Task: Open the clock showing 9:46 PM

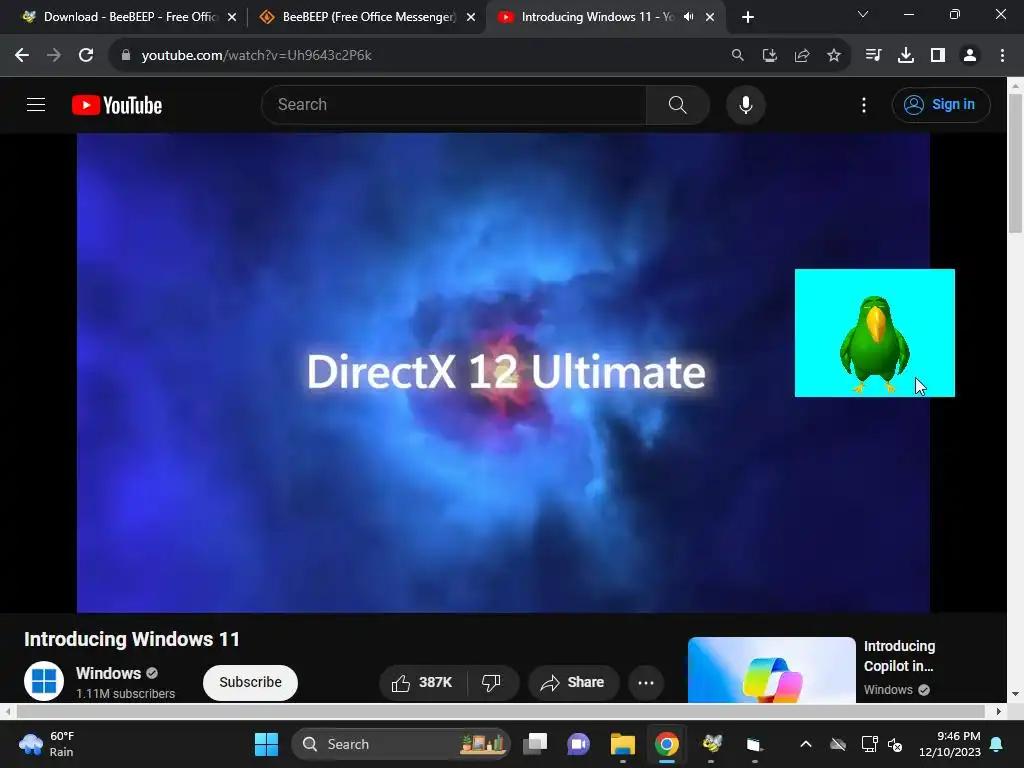Action: click(949, 744)
